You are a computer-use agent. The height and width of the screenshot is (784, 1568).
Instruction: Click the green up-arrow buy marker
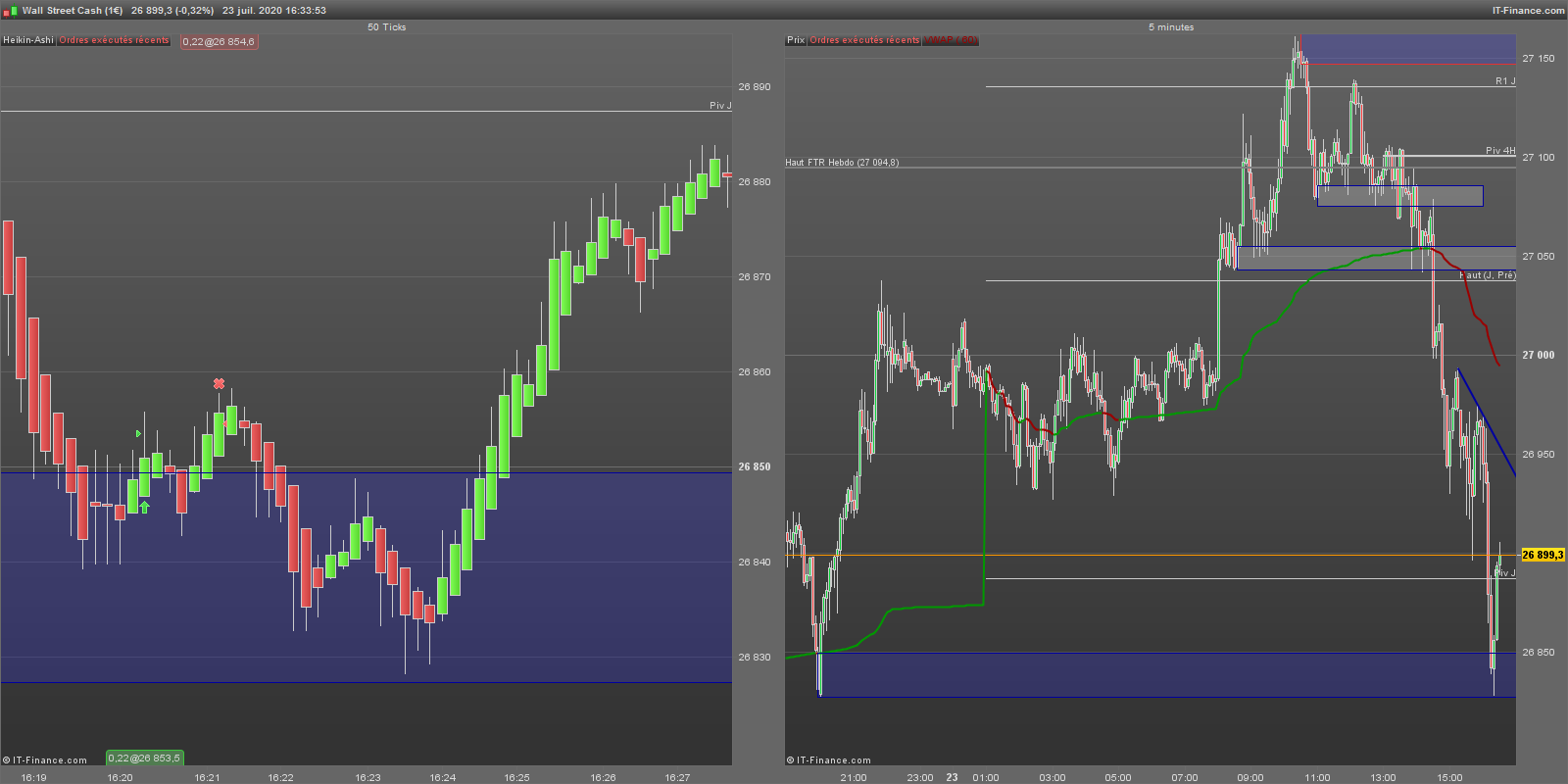coord(145,507)
